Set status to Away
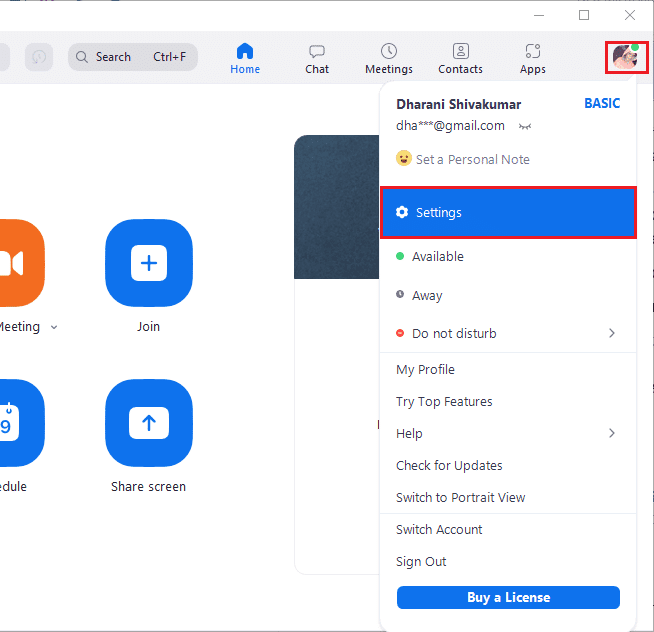The image size is (654, 632). [x=508, y=295]
